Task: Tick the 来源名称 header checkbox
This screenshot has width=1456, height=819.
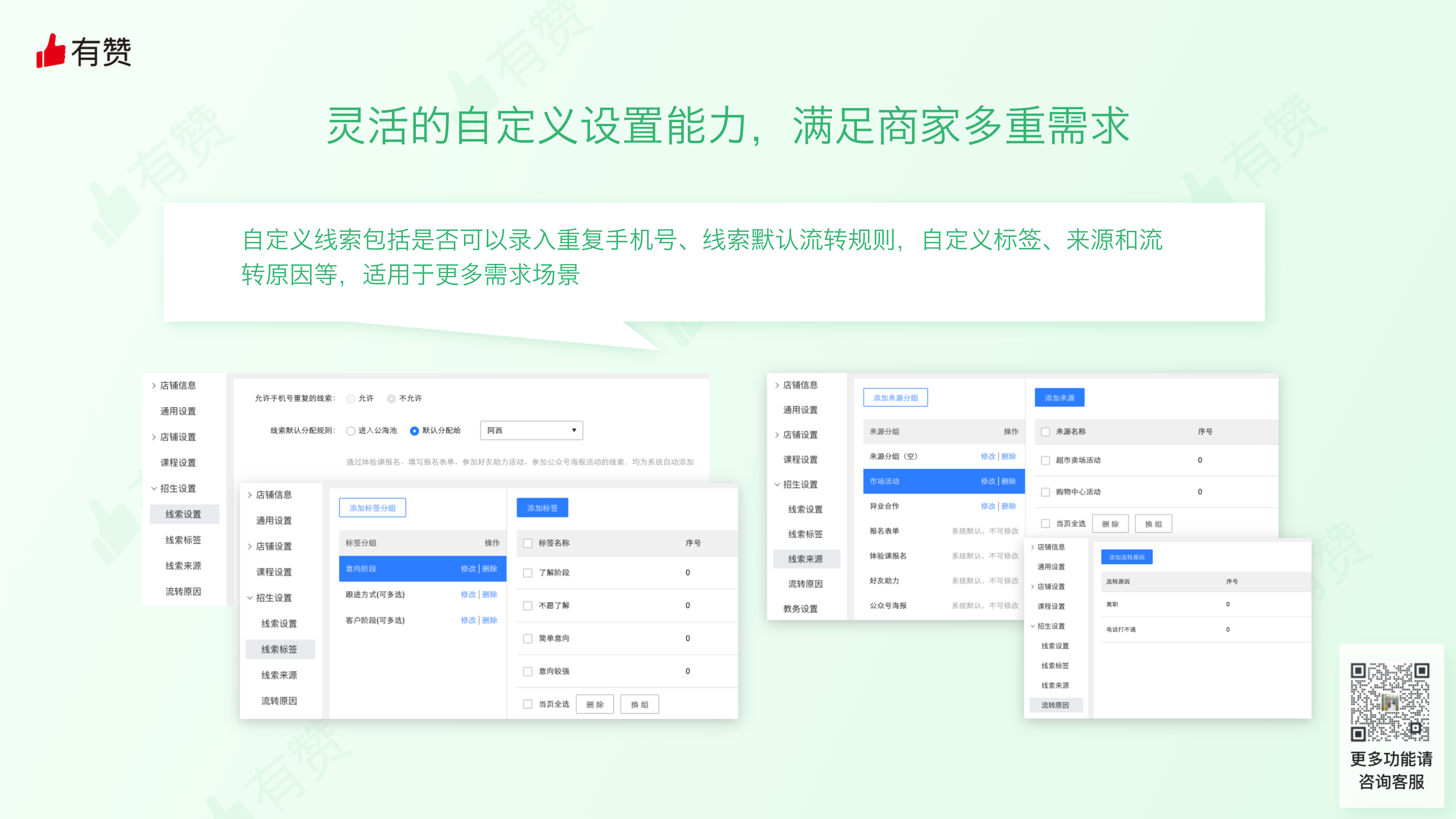Action: click(1045, 432)
